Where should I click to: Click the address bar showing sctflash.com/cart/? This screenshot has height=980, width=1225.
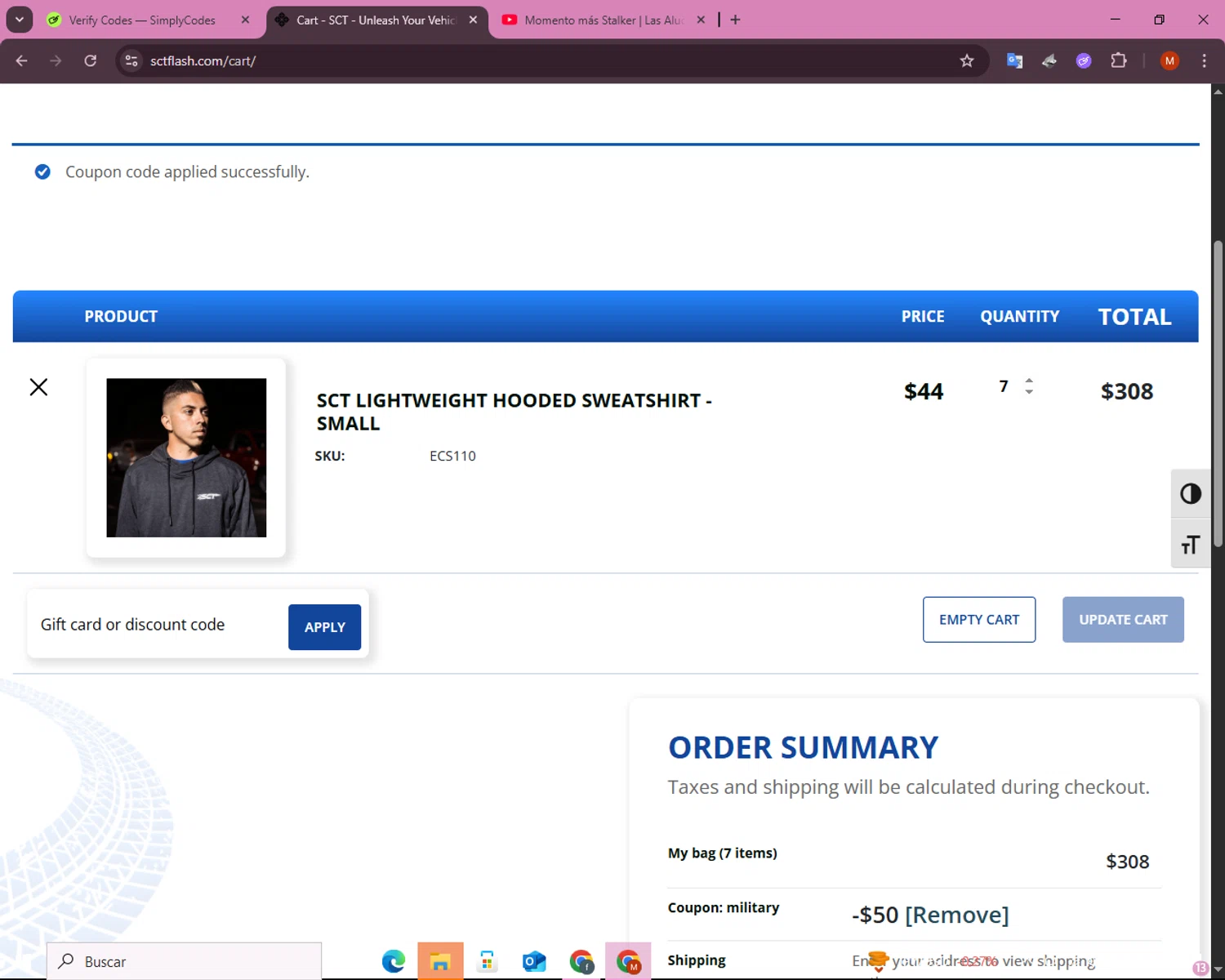[x=547, y=60]
